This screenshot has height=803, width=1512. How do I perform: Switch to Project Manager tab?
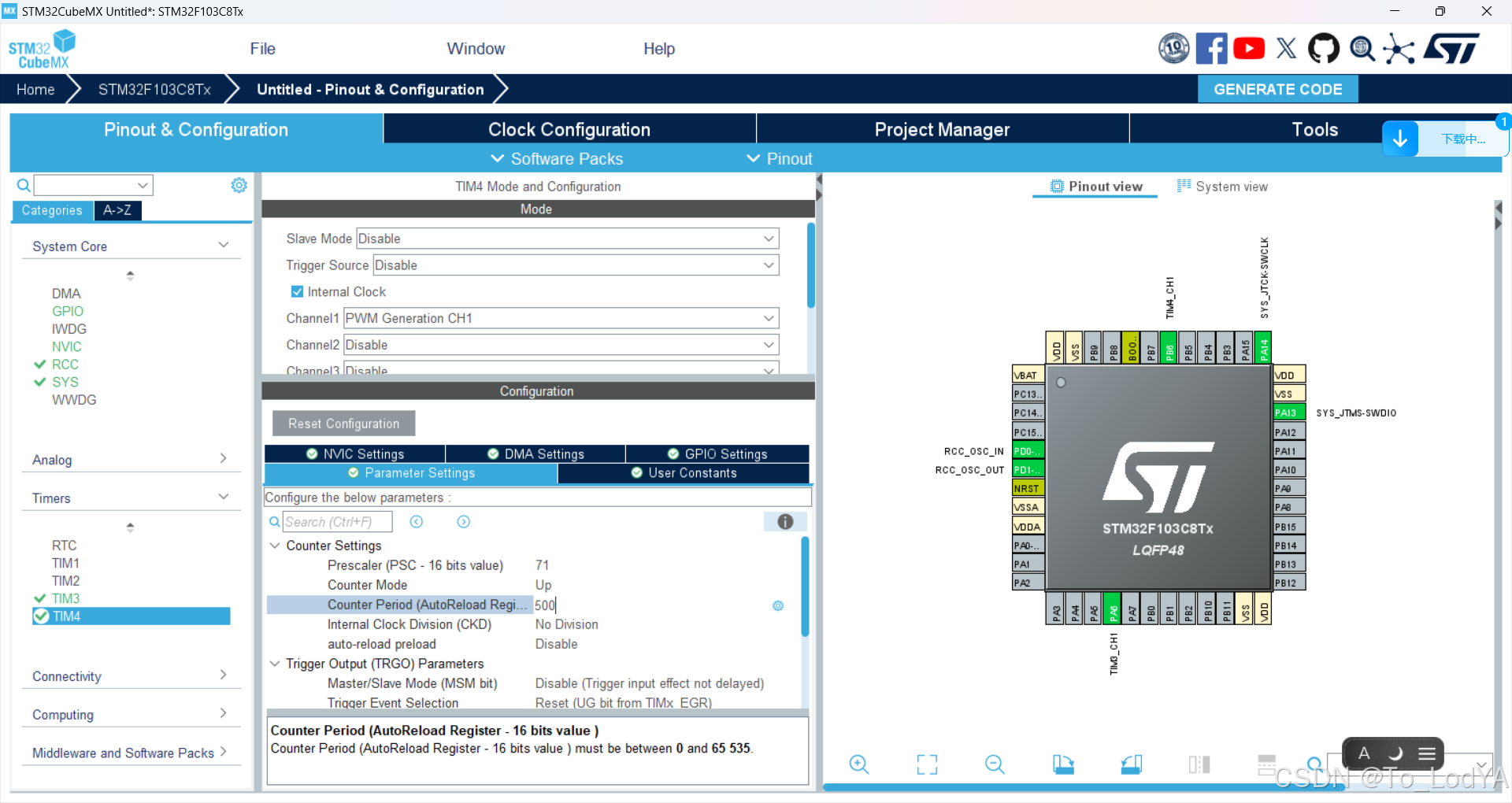point(942,129)
